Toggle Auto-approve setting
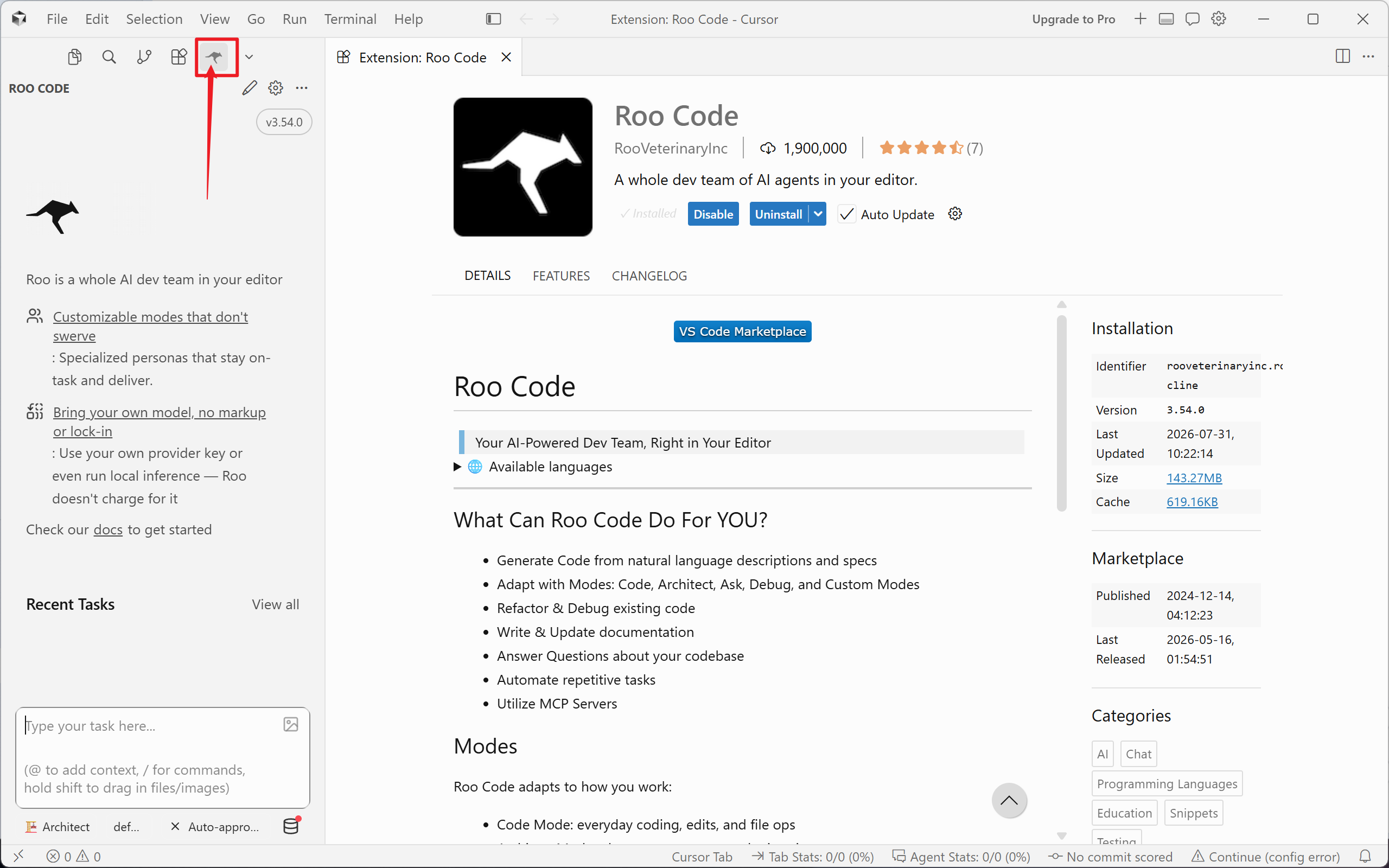Viewport: 1389px width, 868px height. (x=215, y=827)
